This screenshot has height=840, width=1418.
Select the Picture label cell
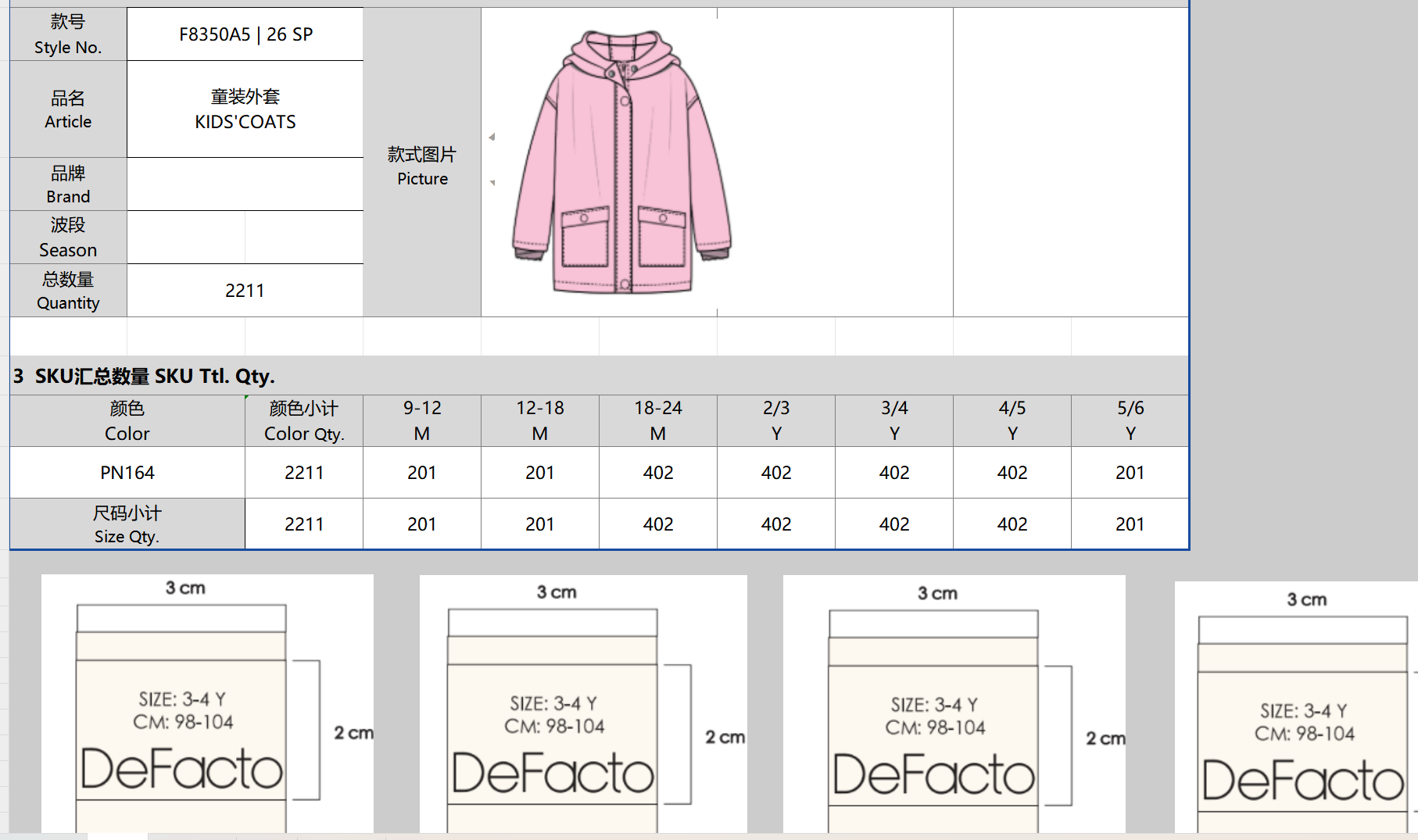[x=422, y=166]
